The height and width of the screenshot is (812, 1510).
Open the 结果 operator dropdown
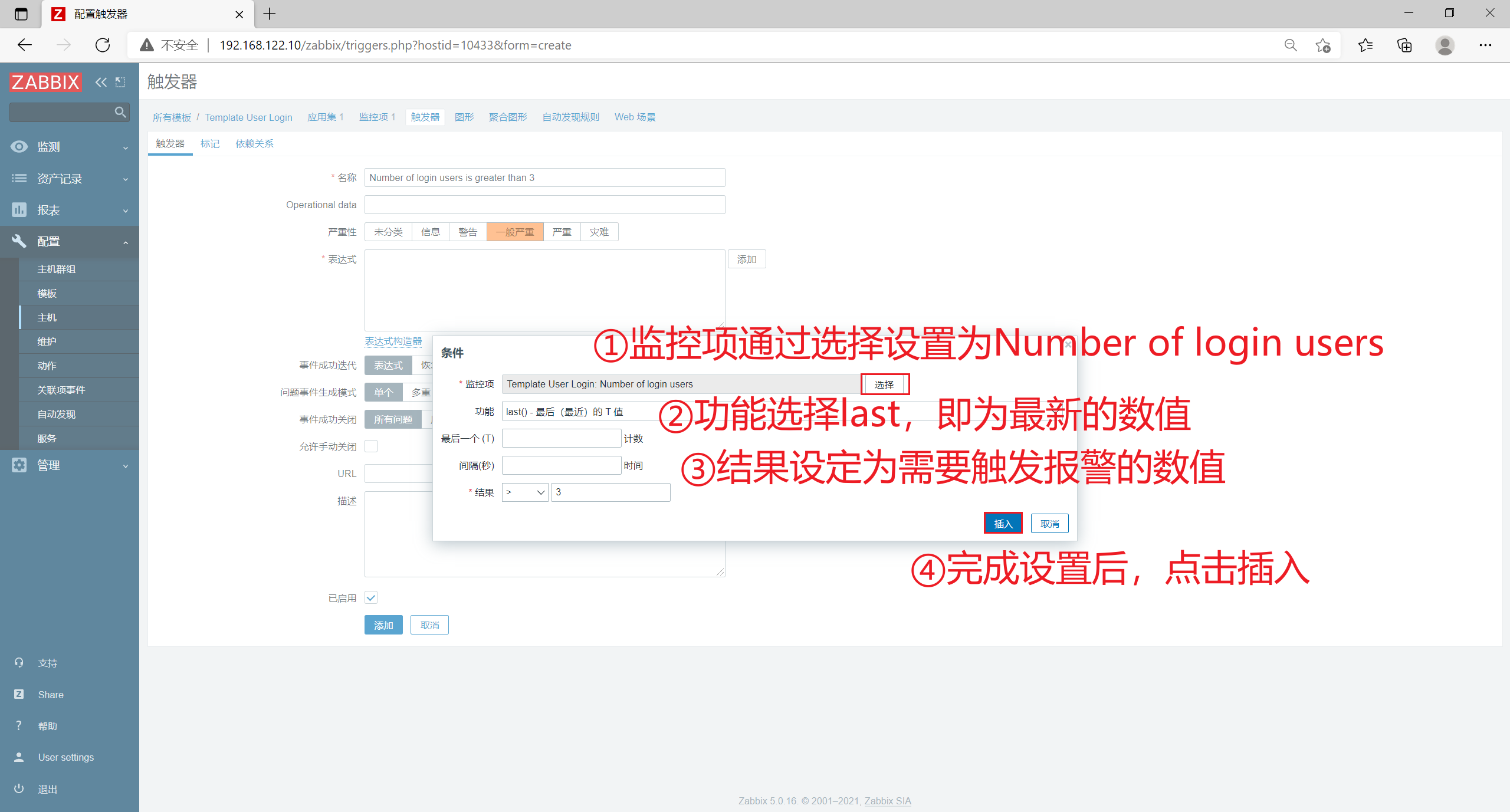click(x=525, y=492)
